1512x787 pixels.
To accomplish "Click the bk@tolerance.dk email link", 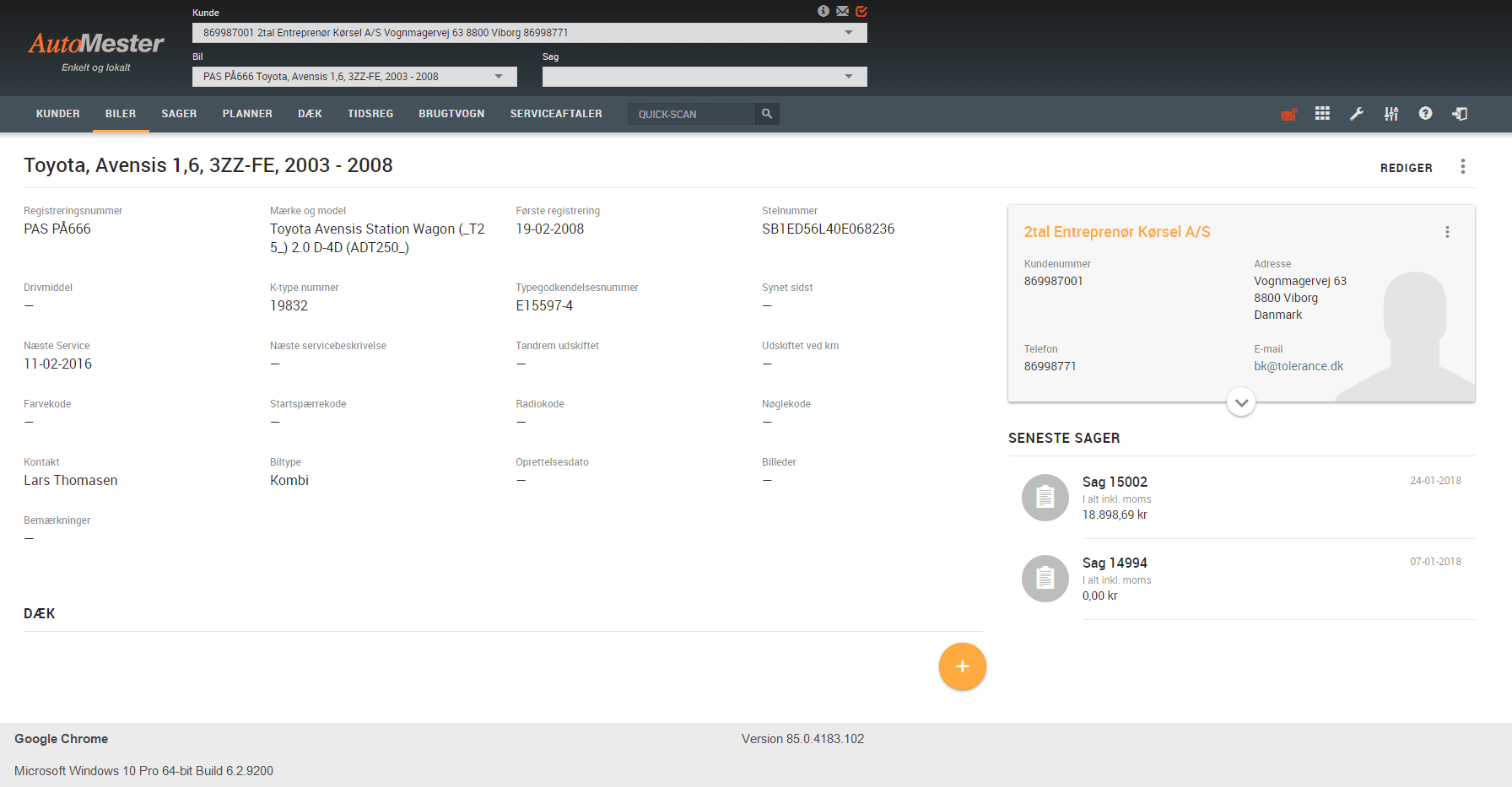I will (1299, 366).
